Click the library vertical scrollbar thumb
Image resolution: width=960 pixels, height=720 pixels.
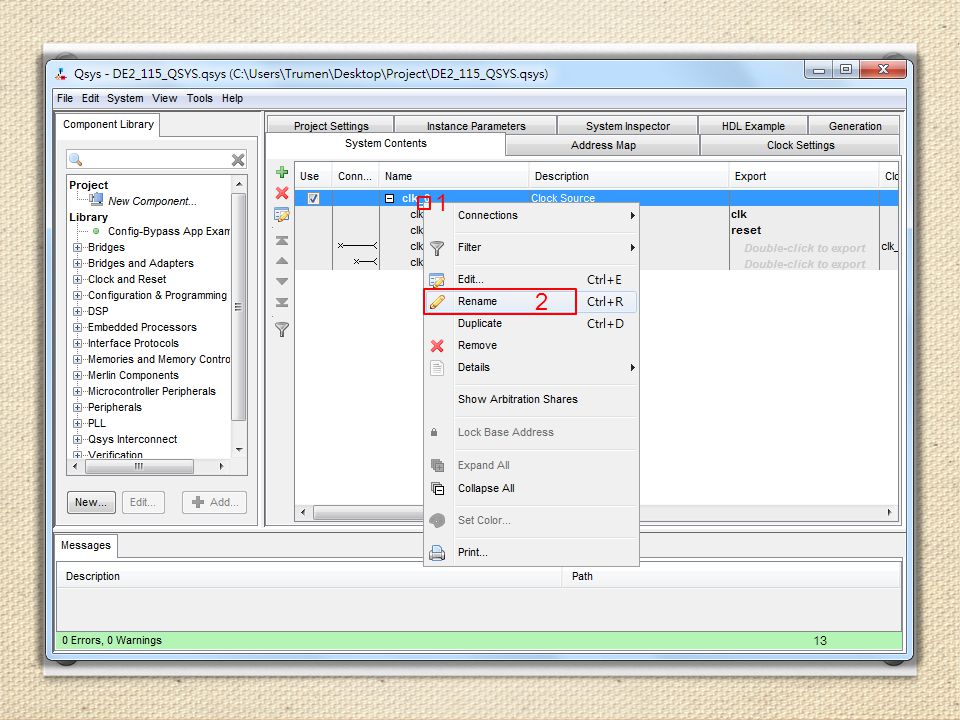coord(238,307)
